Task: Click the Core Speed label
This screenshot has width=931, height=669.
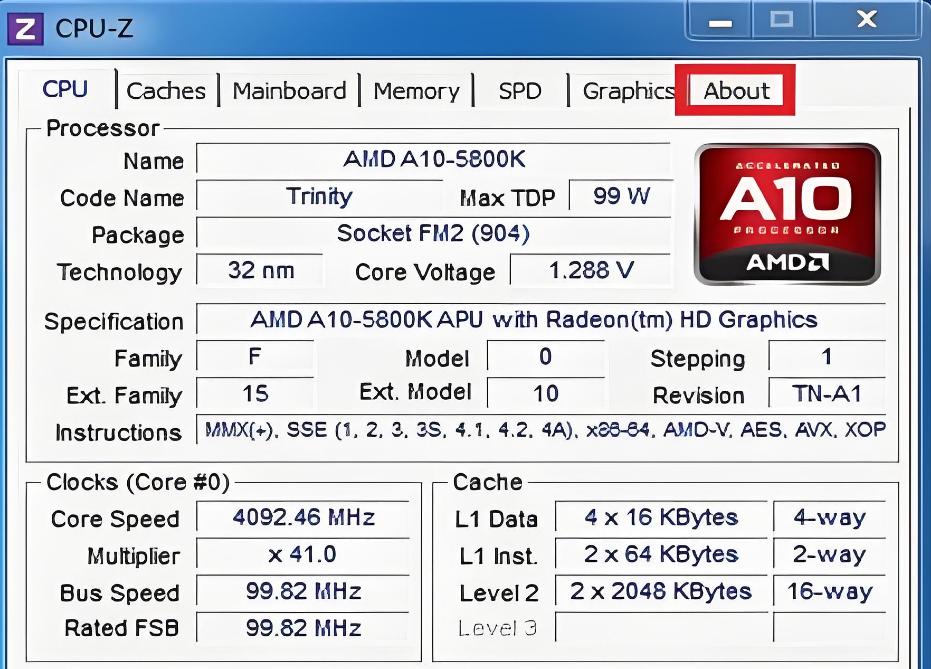Action: point(115,519)
